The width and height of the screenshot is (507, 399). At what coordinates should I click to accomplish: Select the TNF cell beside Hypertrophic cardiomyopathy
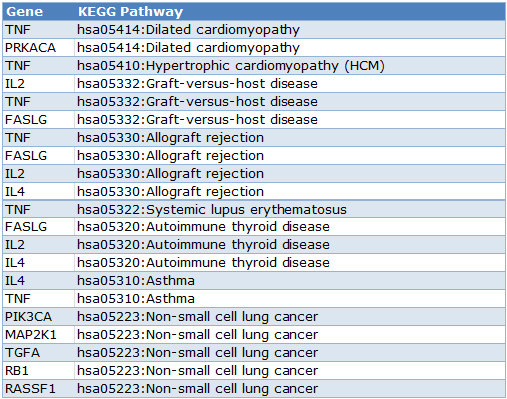pos(39,66)
